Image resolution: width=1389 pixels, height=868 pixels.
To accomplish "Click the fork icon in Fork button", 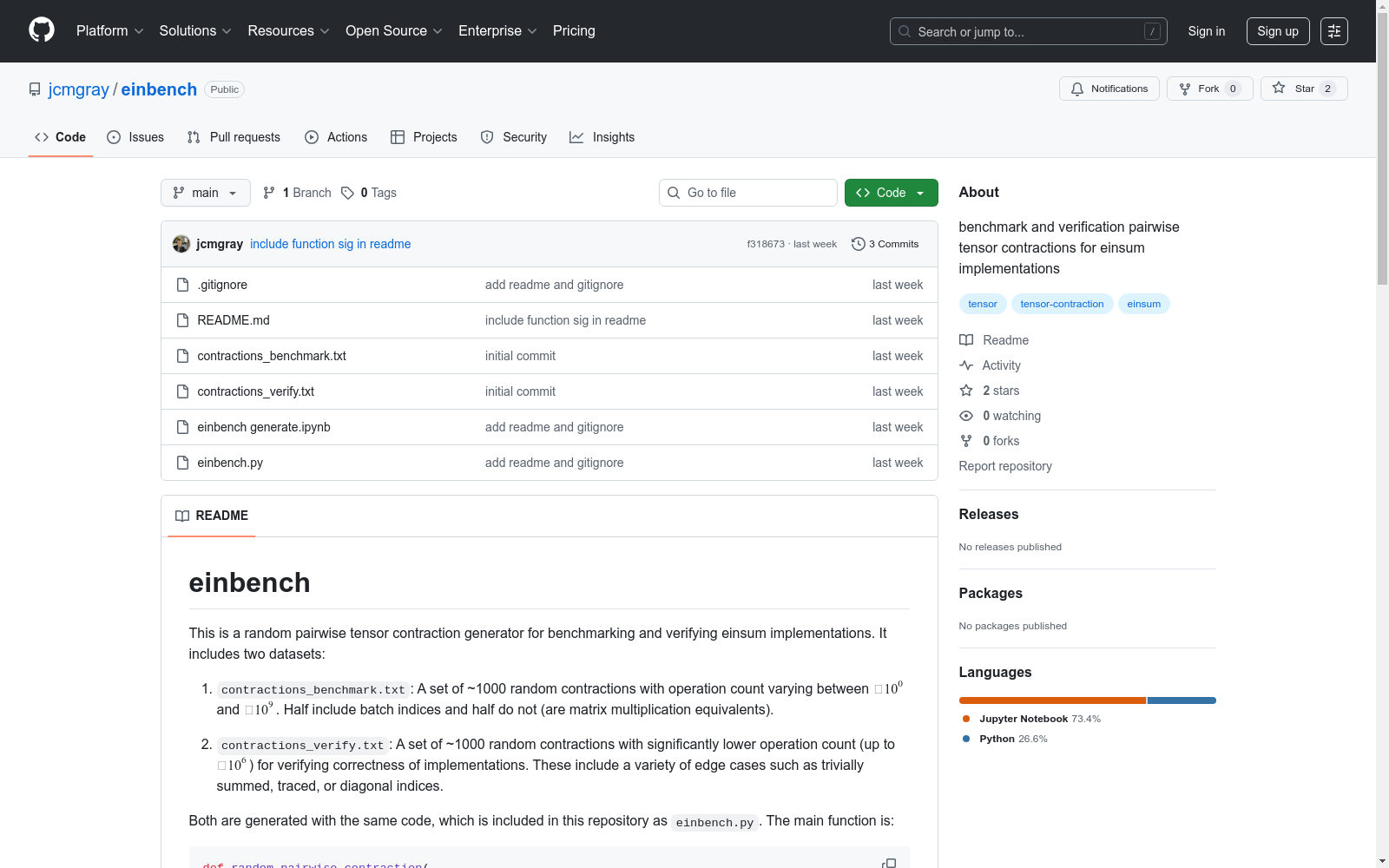I will tap(1185, 89).
